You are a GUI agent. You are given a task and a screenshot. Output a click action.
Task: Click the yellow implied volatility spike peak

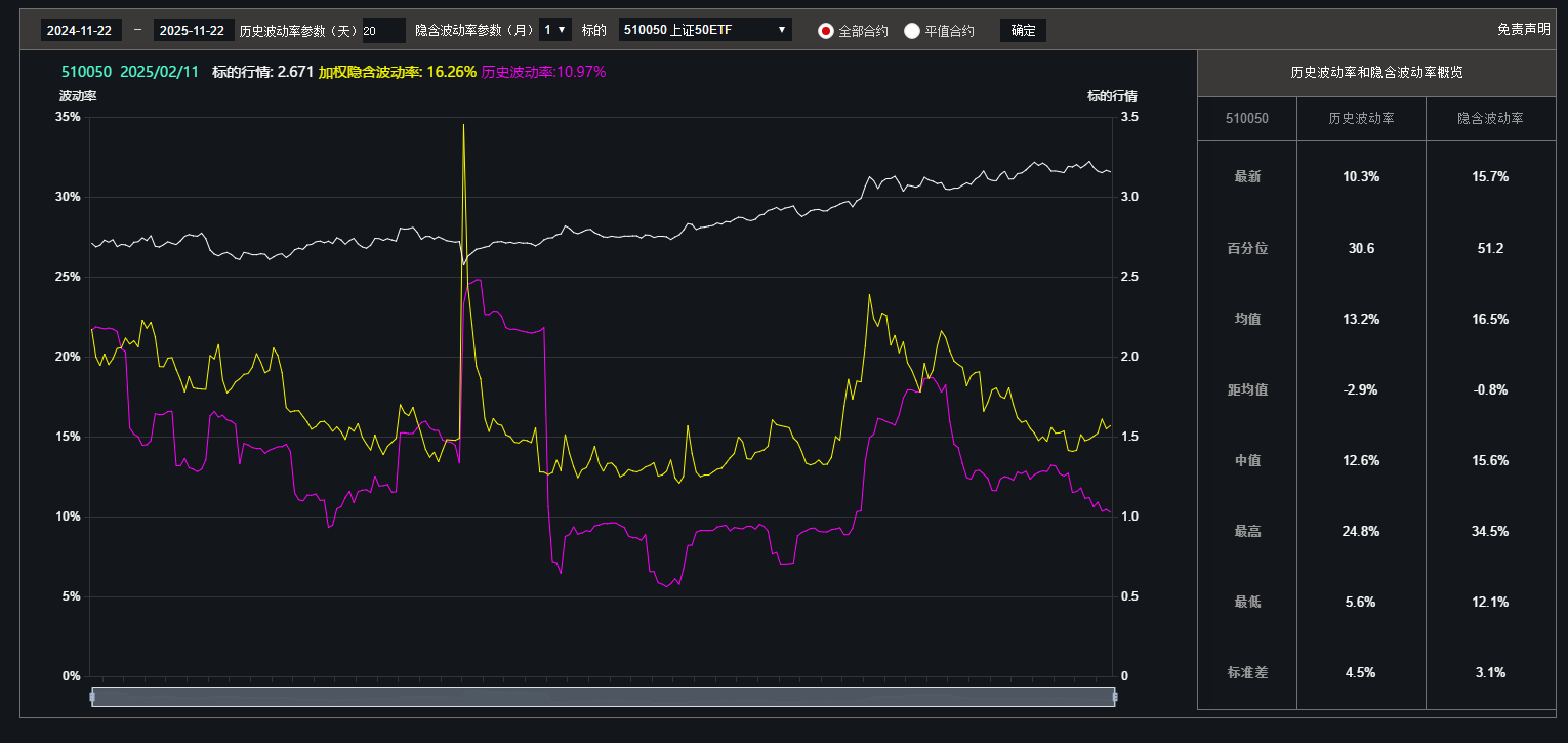point(464,126)
